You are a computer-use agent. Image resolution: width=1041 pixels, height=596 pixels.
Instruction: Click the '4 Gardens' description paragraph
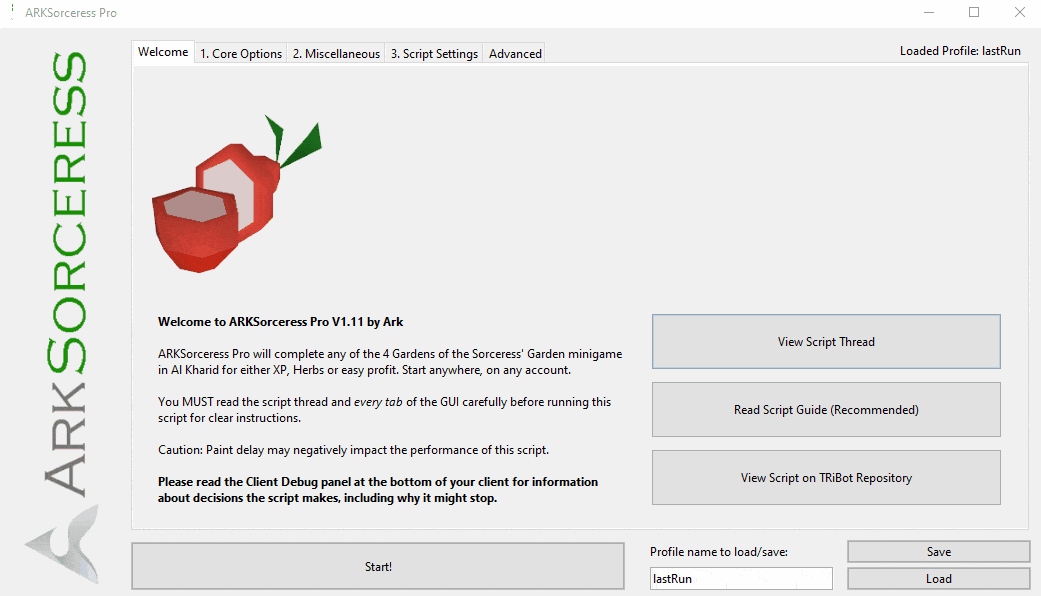pos(390,362)
